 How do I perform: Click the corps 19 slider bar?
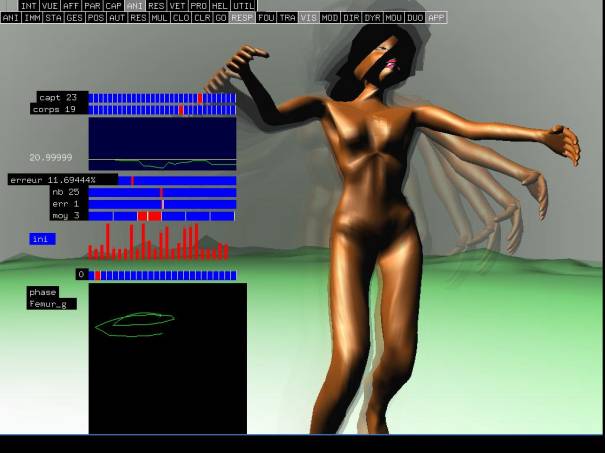pyautogui.click(x=162, y=109)
